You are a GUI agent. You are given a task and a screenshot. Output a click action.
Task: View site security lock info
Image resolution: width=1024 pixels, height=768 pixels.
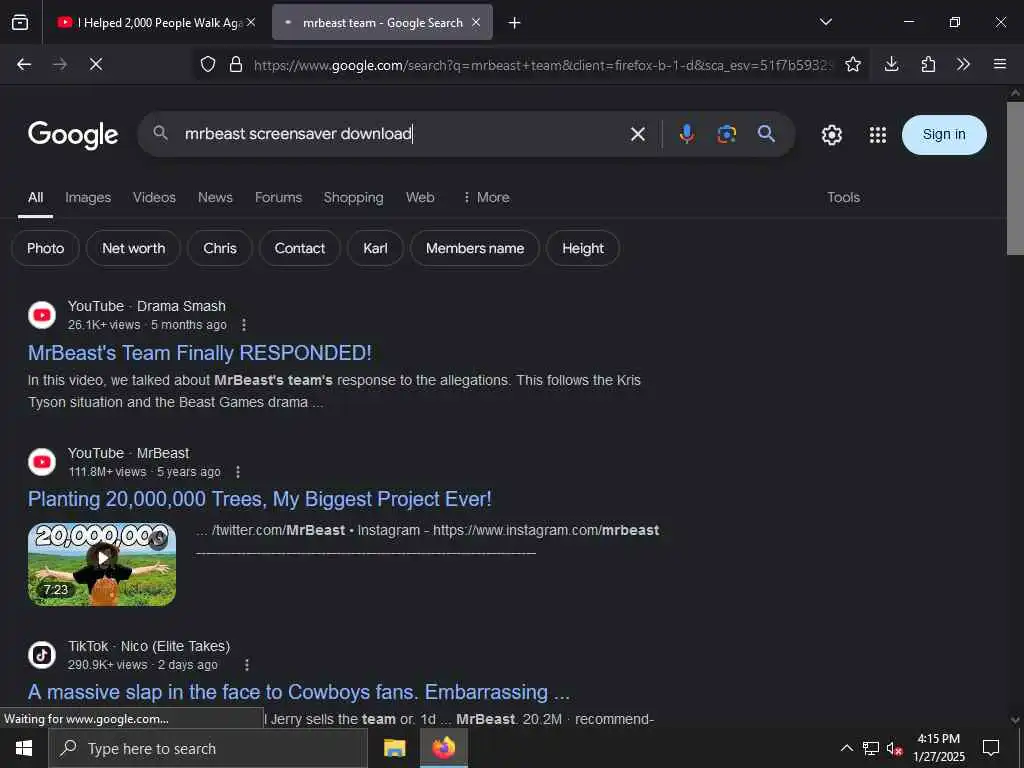pyautogui.click(x=236, y=64)
